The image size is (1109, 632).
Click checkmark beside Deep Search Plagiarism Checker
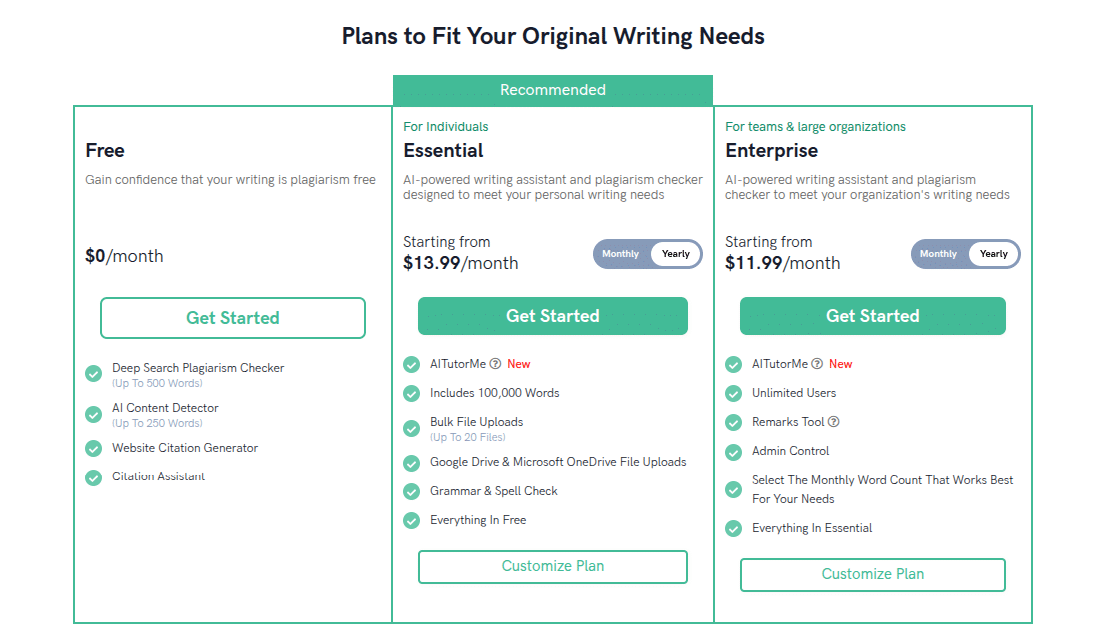[x=93, y=373]
